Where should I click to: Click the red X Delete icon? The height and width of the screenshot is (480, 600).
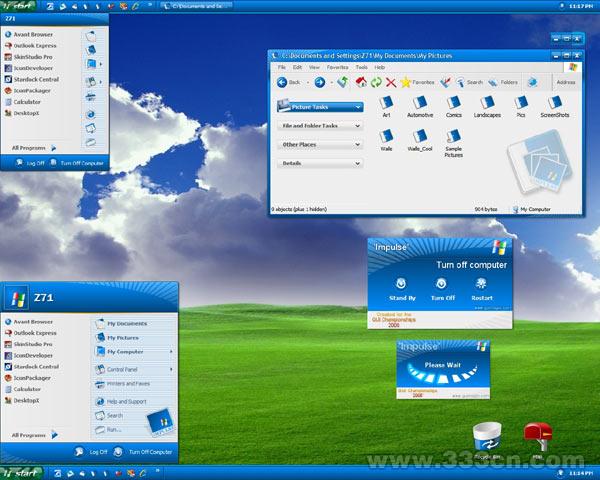click(x=391, y=82)
